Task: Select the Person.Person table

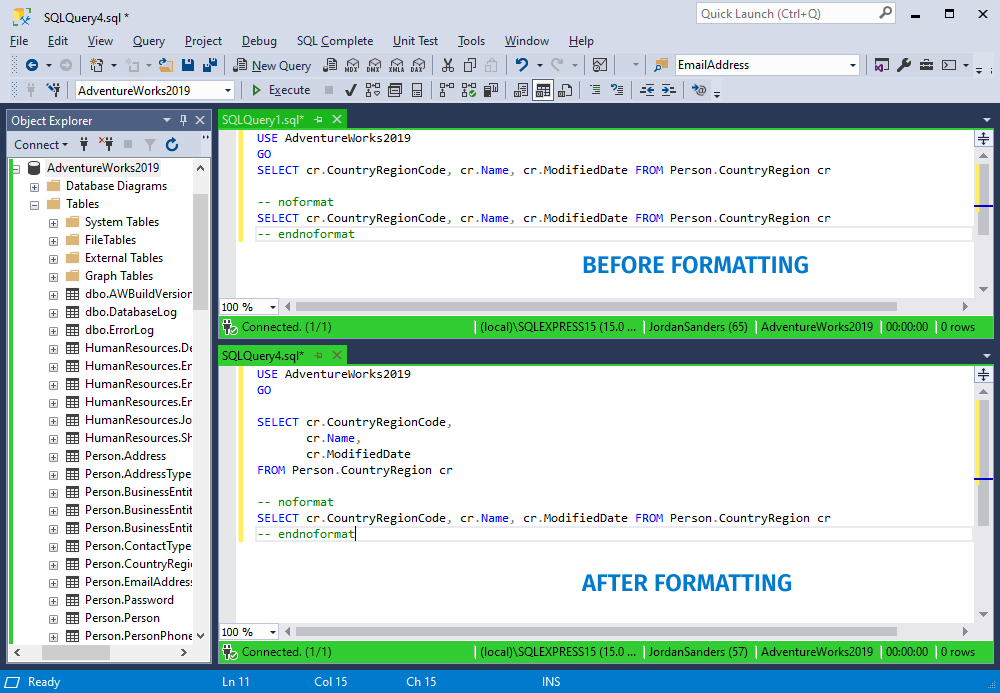Action: tap(122, 618)
